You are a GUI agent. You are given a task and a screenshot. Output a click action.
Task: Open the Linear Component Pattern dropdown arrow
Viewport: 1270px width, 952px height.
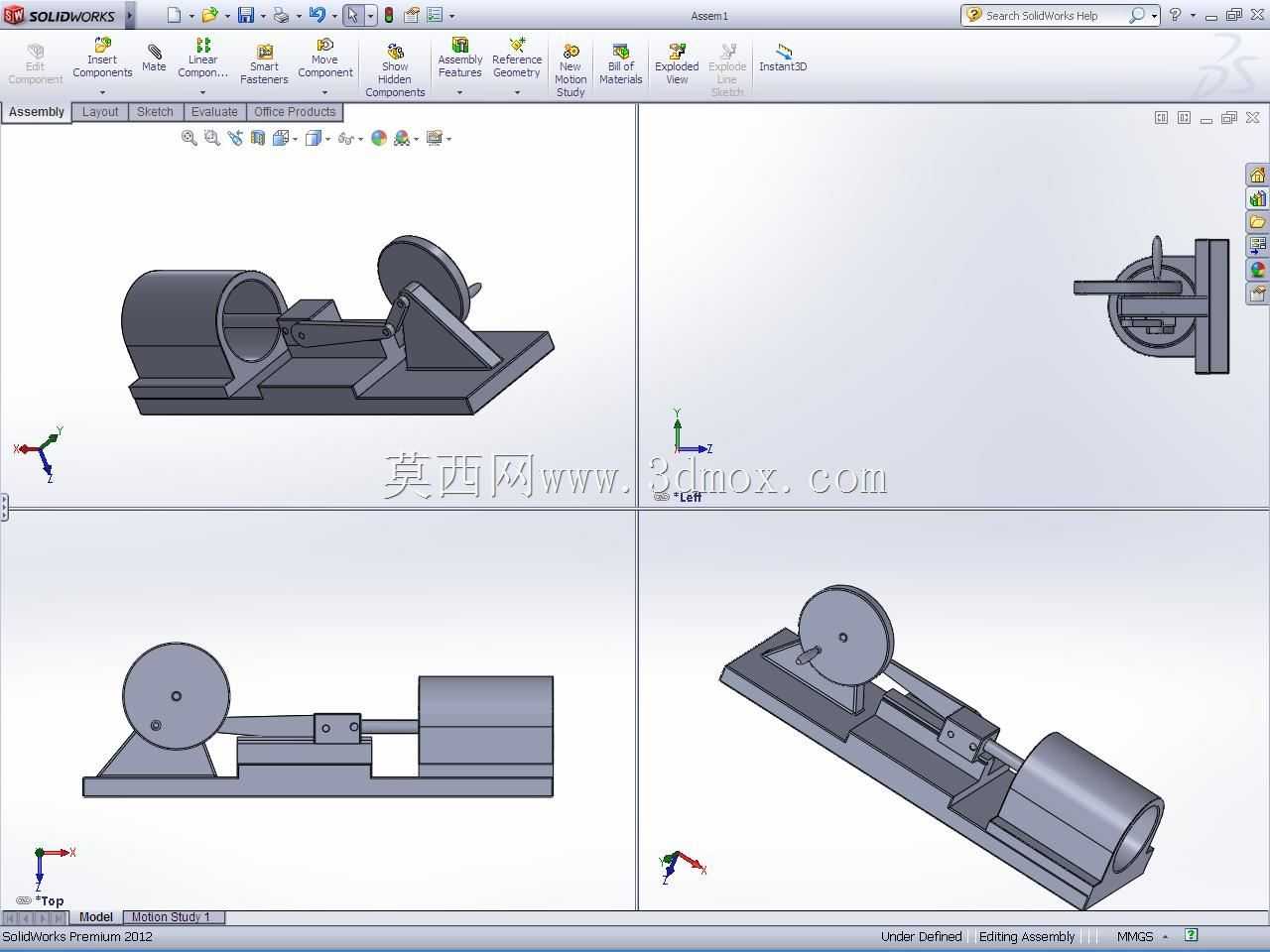pyautogui.click(x=202, y=92)
